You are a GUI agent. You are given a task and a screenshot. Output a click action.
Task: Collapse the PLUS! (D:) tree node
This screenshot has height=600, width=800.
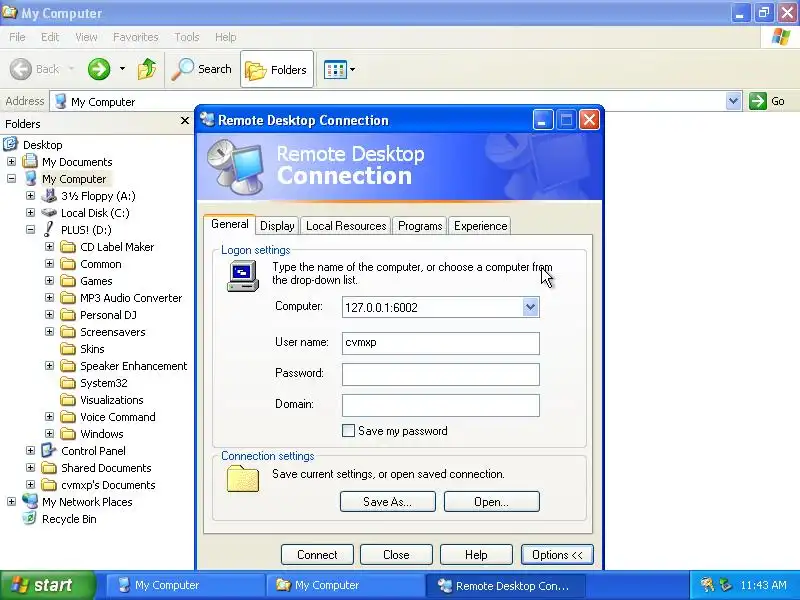[x=30, y=230]
